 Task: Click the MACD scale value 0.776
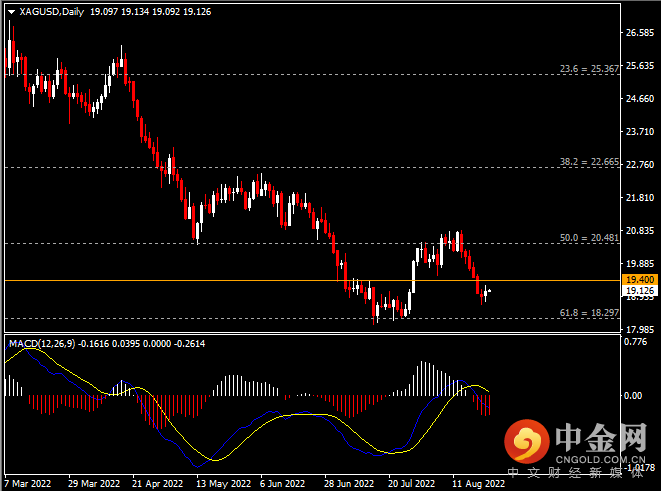[x=635, y=341]
